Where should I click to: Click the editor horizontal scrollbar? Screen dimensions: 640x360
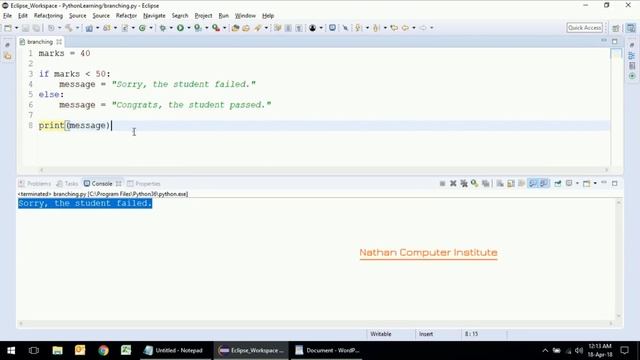323,170
